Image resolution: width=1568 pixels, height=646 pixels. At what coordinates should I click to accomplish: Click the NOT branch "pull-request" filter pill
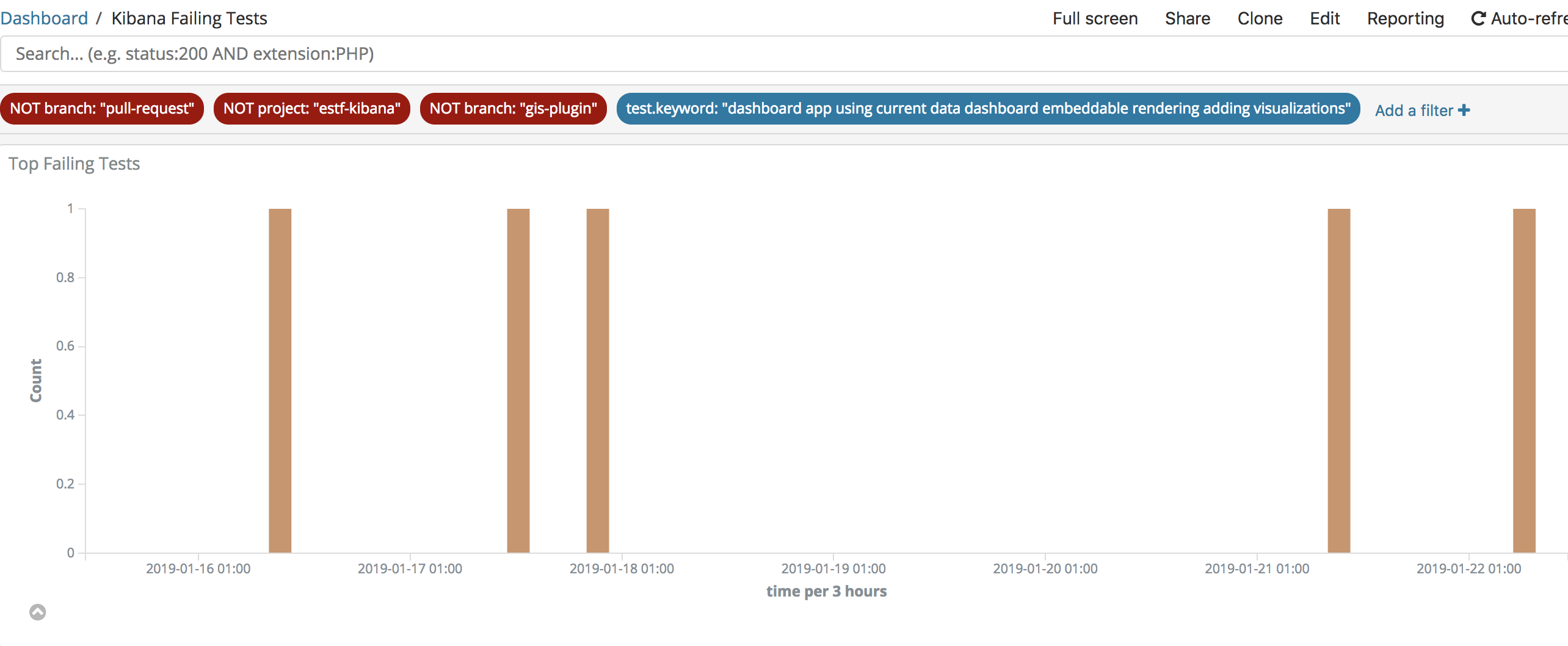[x=102, y=109]
